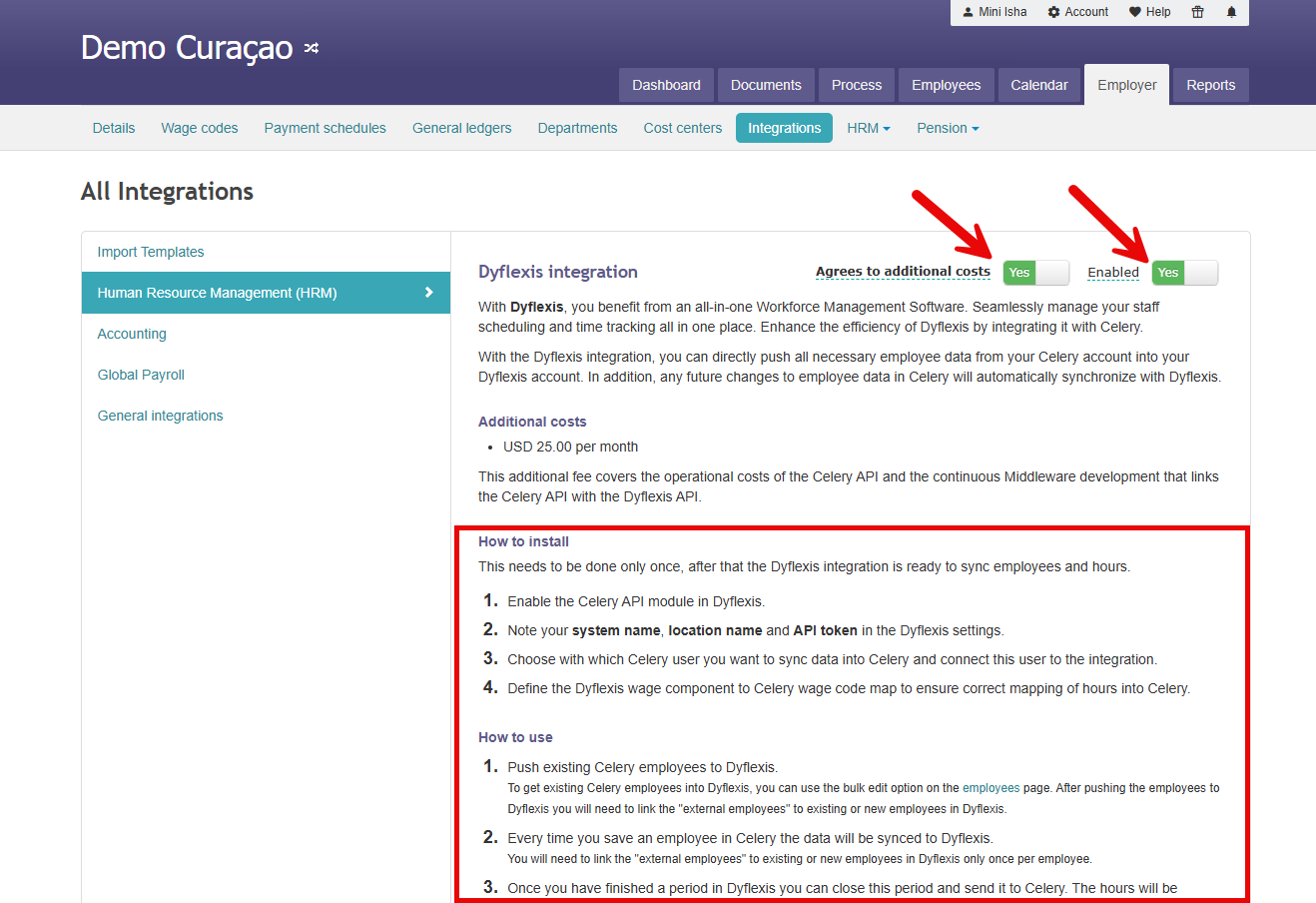Select Human Resource Management (HRM) category
The image size is (1316, 903).
266,293
